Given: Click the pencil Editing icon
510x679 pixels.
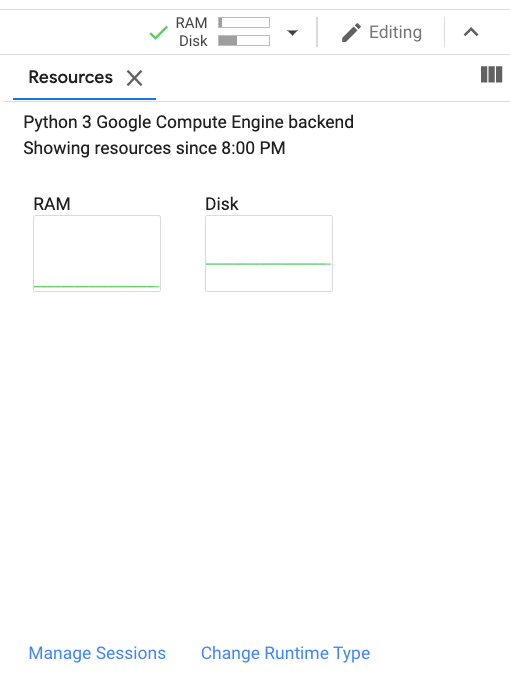Looking at the screenshot, I should coord(351,32).
